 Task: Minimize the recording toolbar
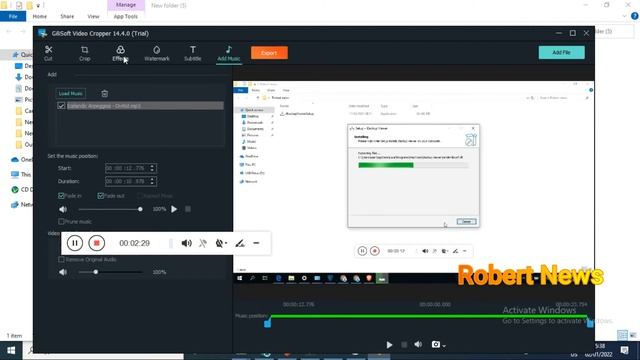click(256, 243)
